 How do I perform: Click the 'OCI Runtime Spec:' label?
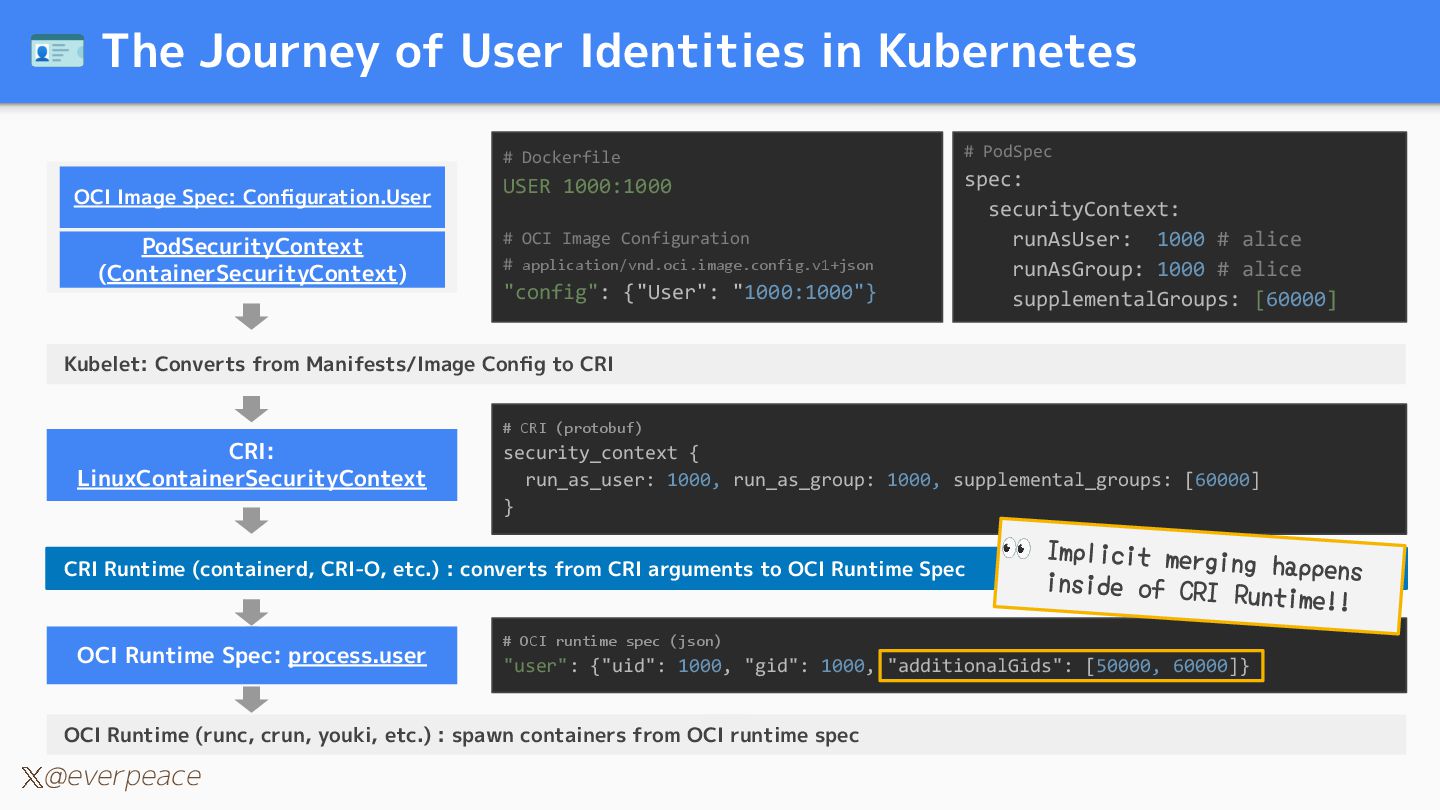point(180,656)
